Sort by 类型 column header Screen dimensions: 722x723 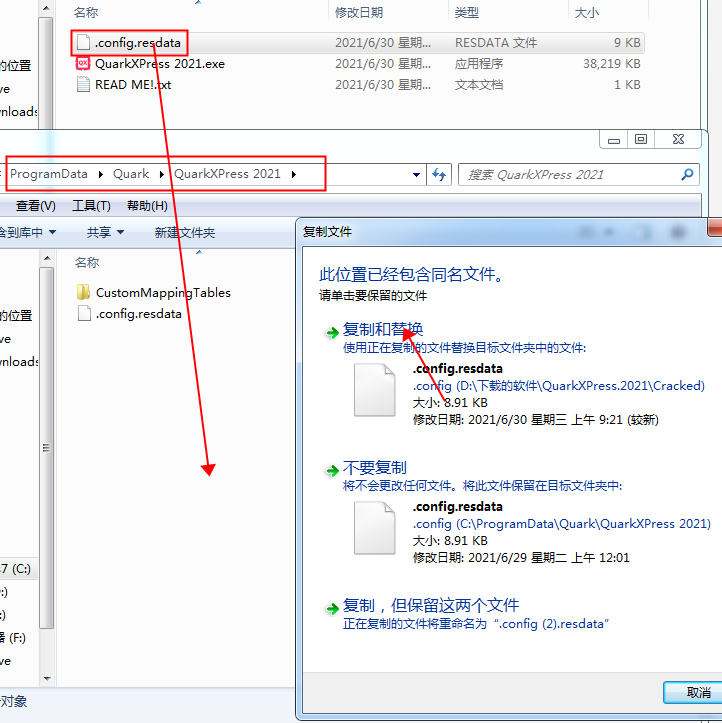click(467, 12)
